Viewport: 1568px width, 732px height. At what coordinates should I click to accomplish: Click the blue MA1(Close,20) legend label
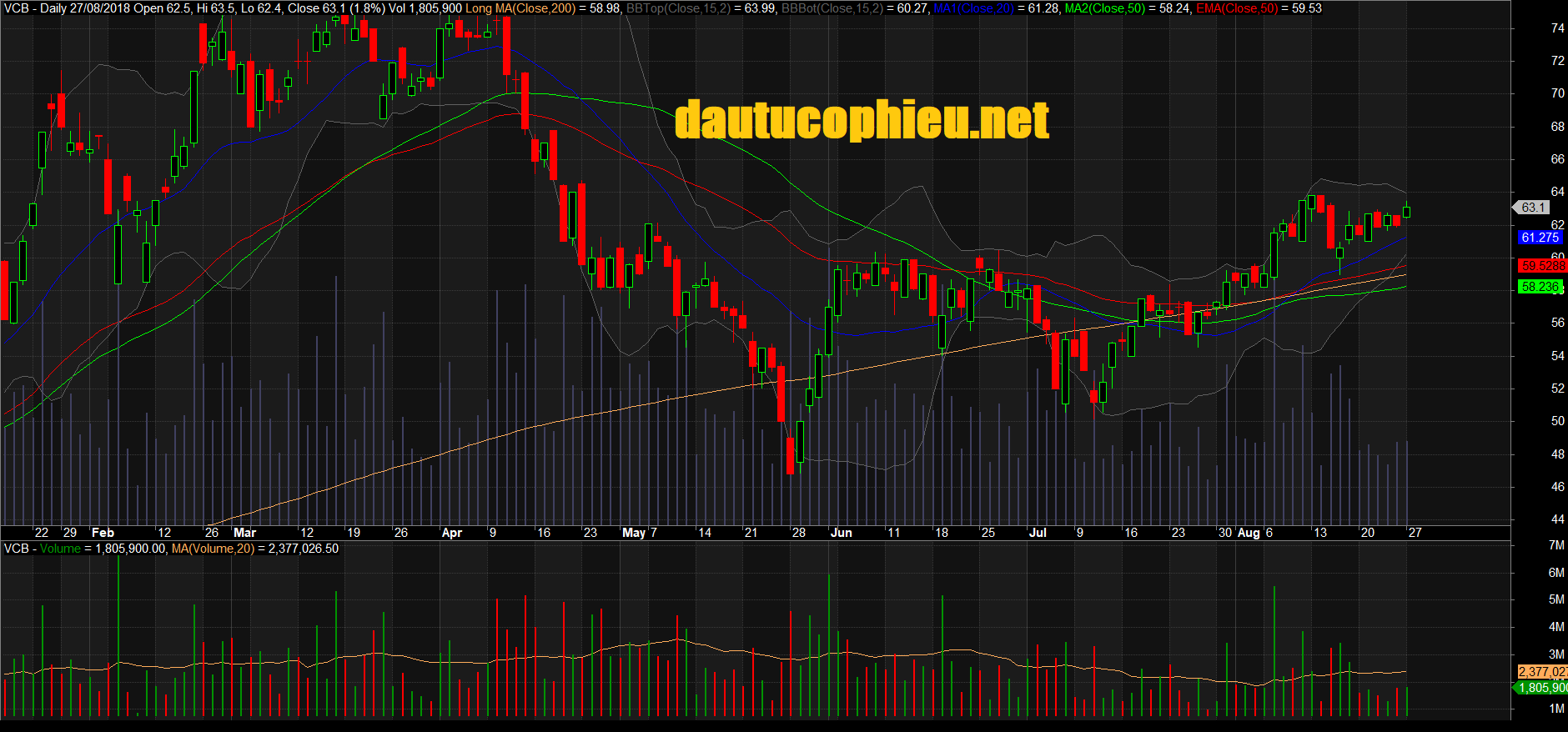click(x=972, y=8)
